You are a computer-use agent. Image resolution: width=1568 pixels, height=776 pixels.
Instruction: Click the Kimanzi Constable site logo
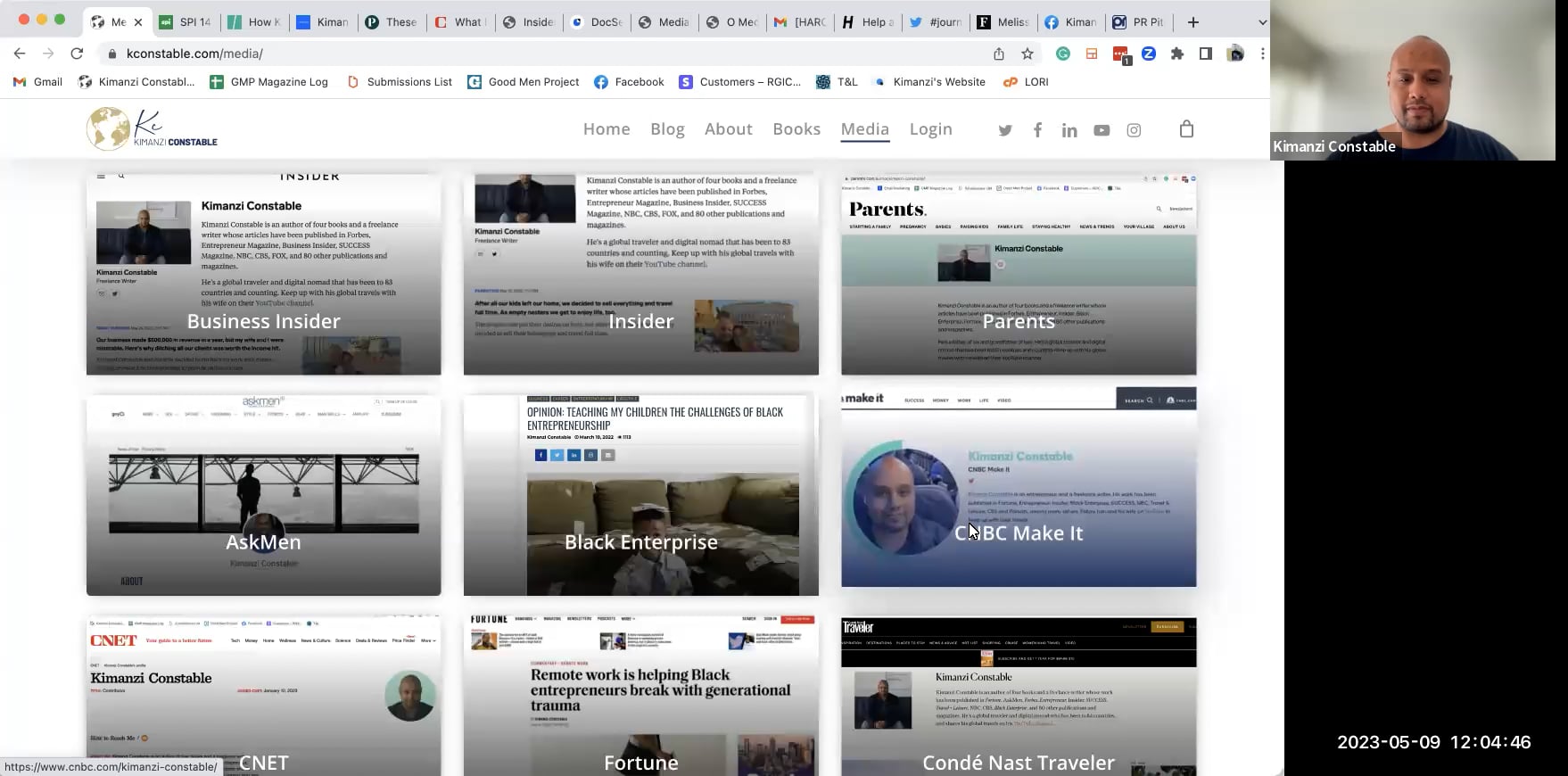tap(152, 128)
